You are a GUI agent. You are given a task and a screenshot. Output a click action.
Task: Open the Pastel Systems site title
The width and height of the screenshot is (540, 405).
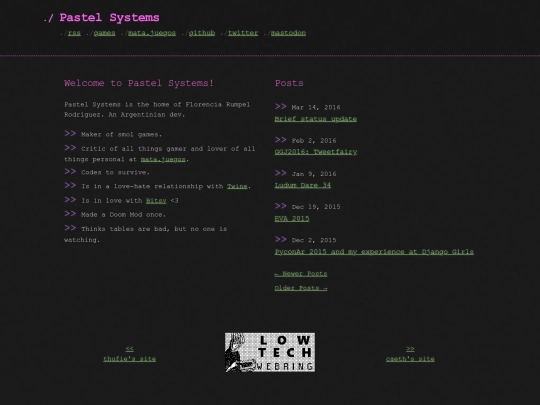(109, 18)
